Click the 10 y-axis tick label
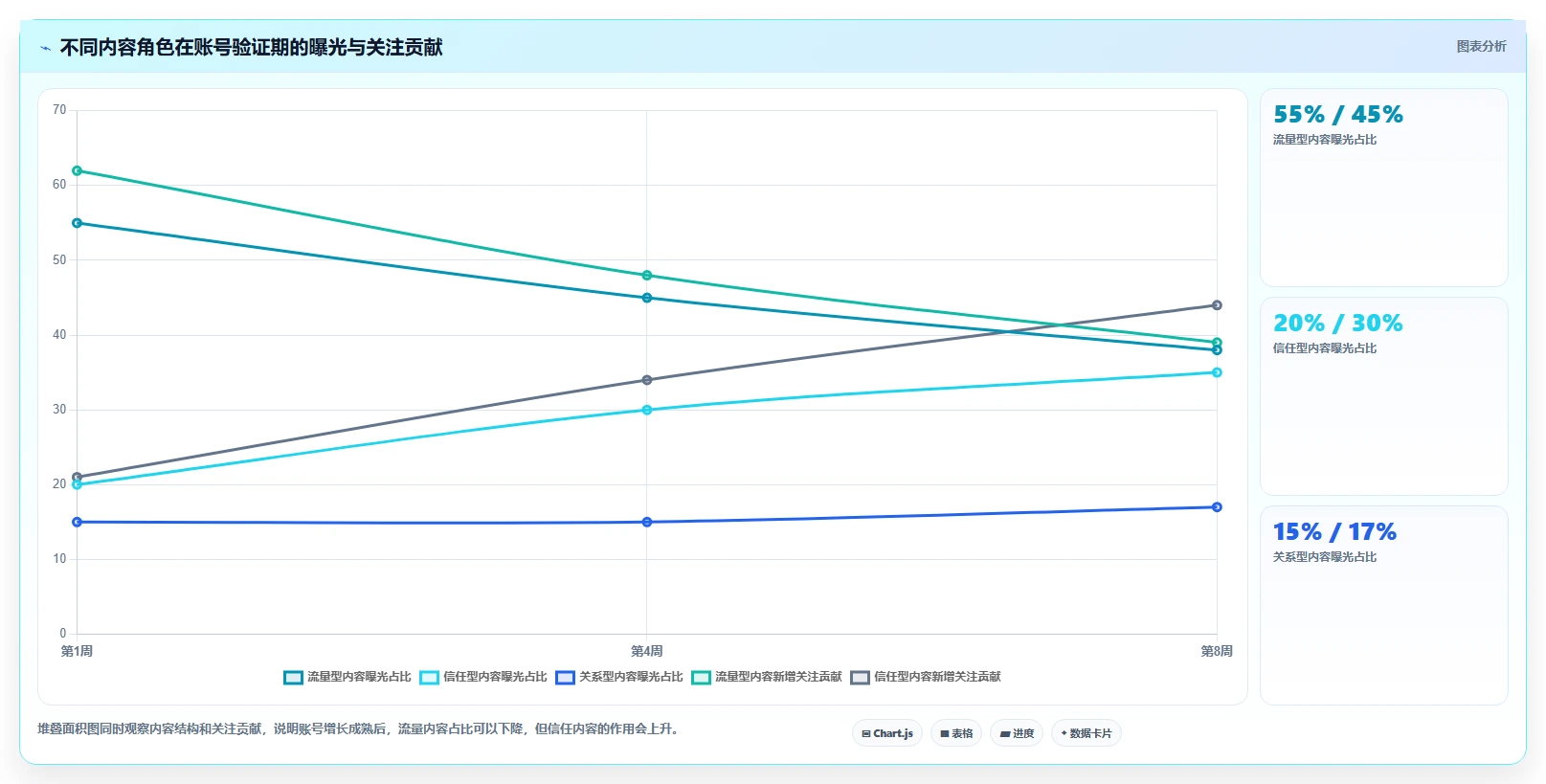The height and width of the screenshot is (784, 1546). point(59,559)
